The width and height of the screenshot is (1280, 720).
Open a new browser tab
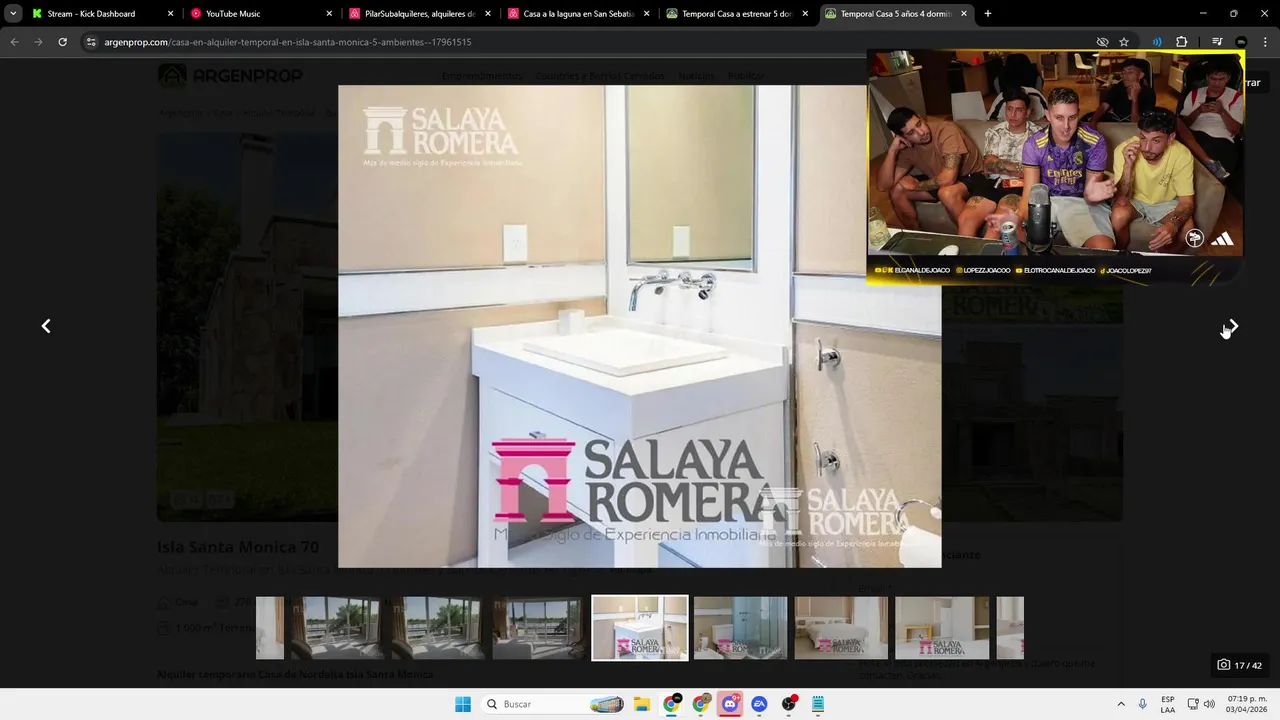[988, 14]
